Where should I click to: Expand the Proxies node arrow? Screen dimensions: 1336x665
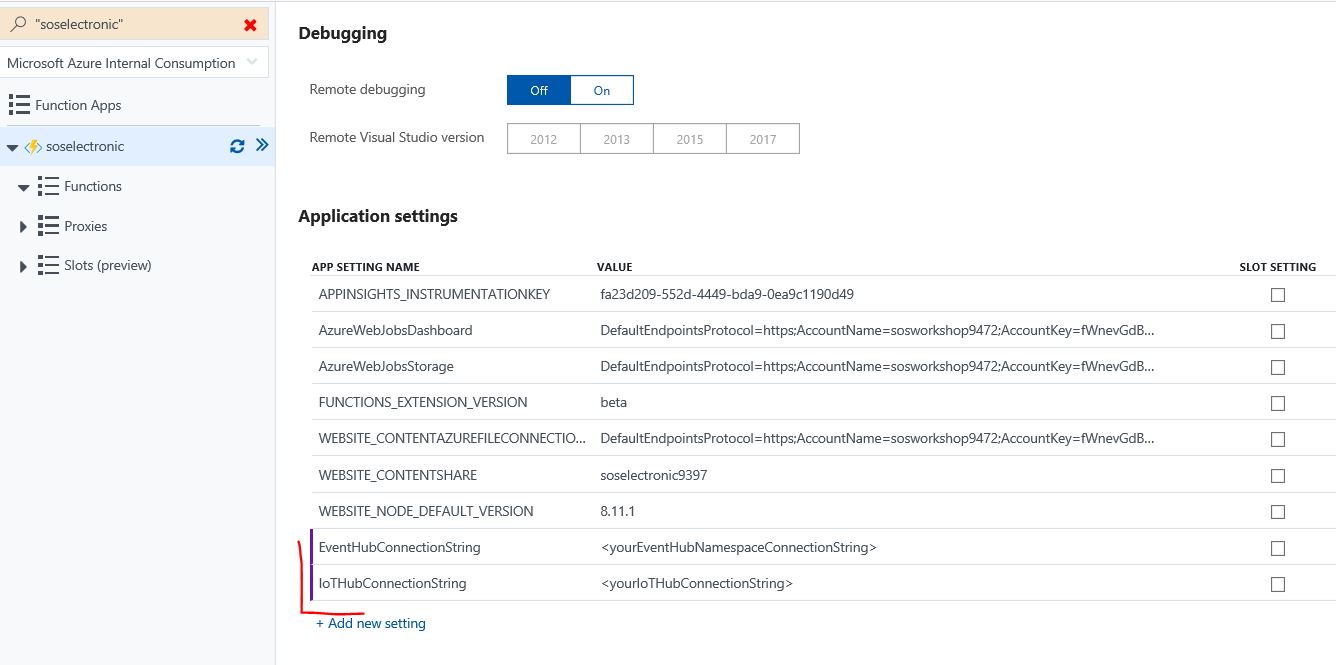(24, 227)
